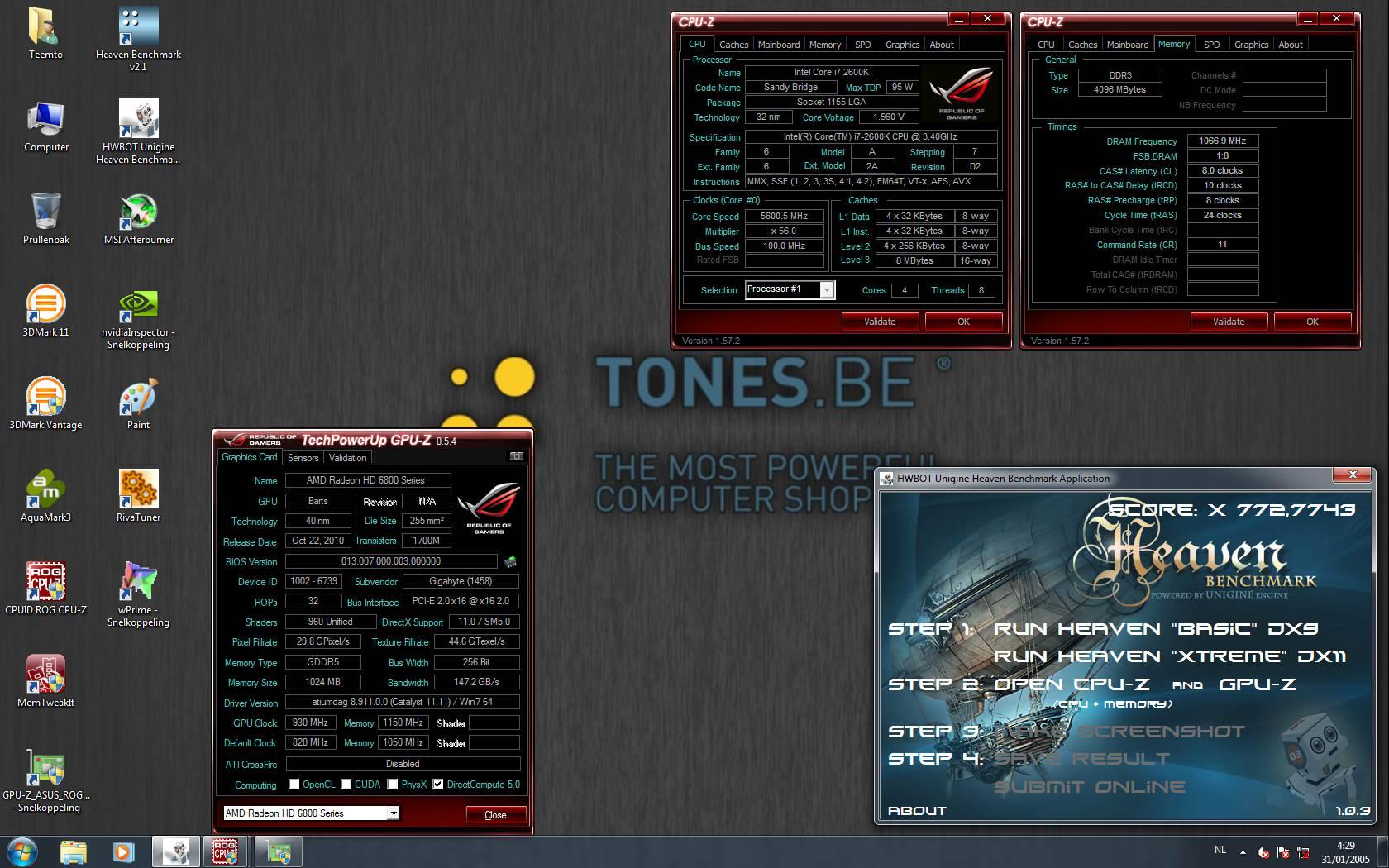Select the 3DMark Vantage desktop icon
The image size is (1389, 868).
click(x=45, y=403)
